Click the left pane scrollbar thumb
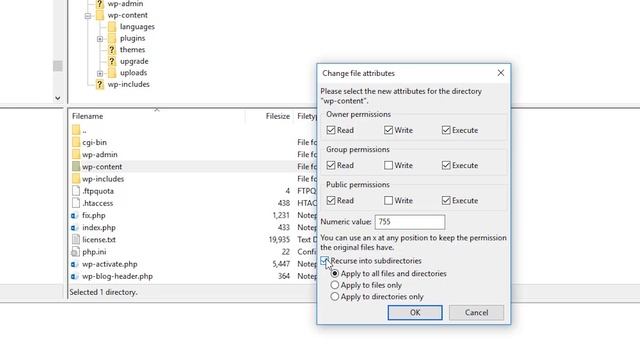 pos(58,66)
